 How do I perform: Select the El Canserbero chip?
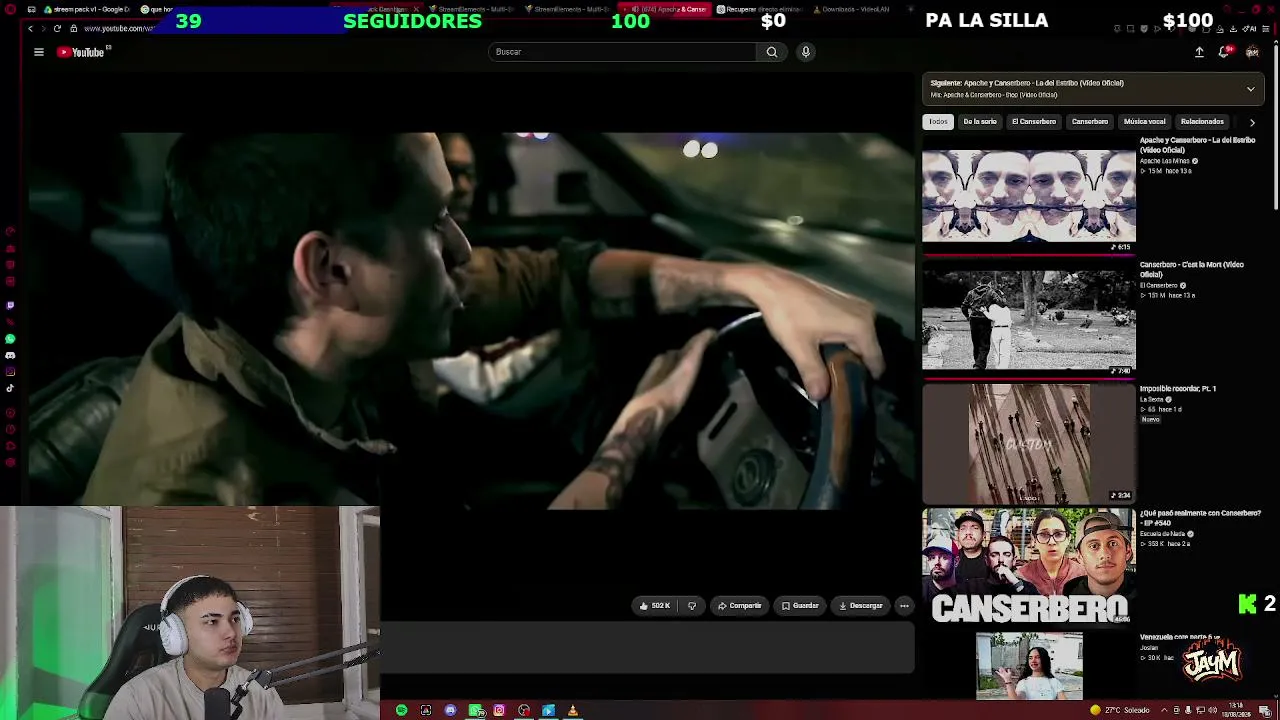coord(1034,122)
